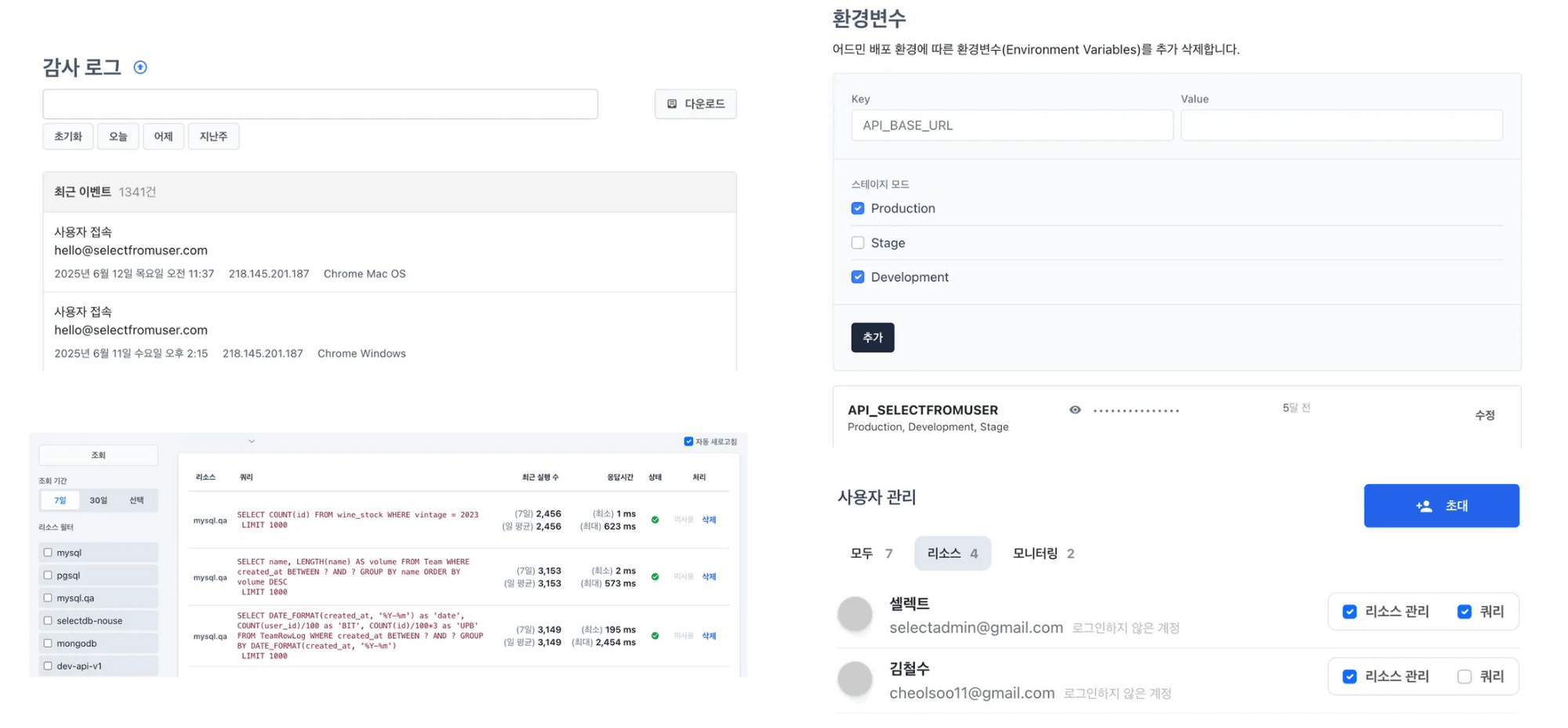1568x728 pixels.
Task: Click the search icon area in 감사 로그
Action: point(320,103)
